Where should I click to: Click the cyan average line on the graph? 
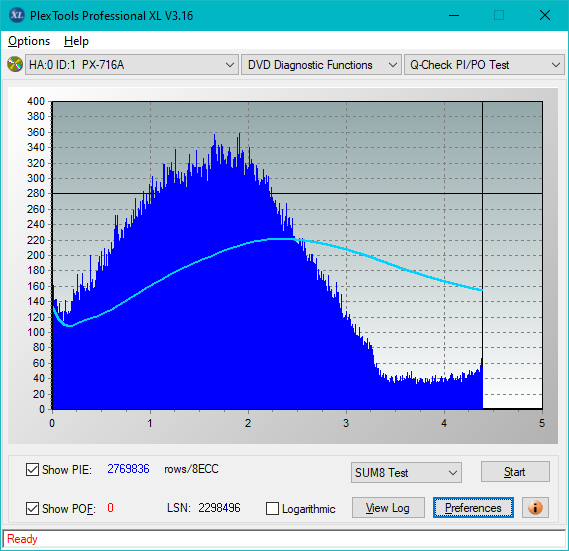click(399, 267)
